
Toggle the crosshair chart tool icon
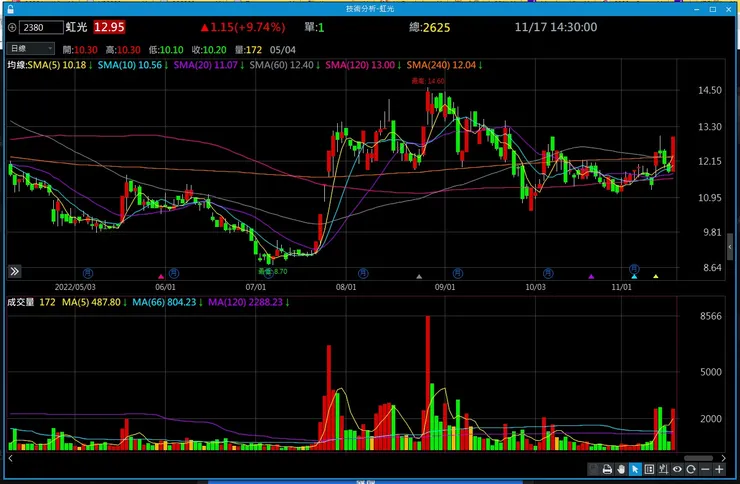[x=663, y=469]
